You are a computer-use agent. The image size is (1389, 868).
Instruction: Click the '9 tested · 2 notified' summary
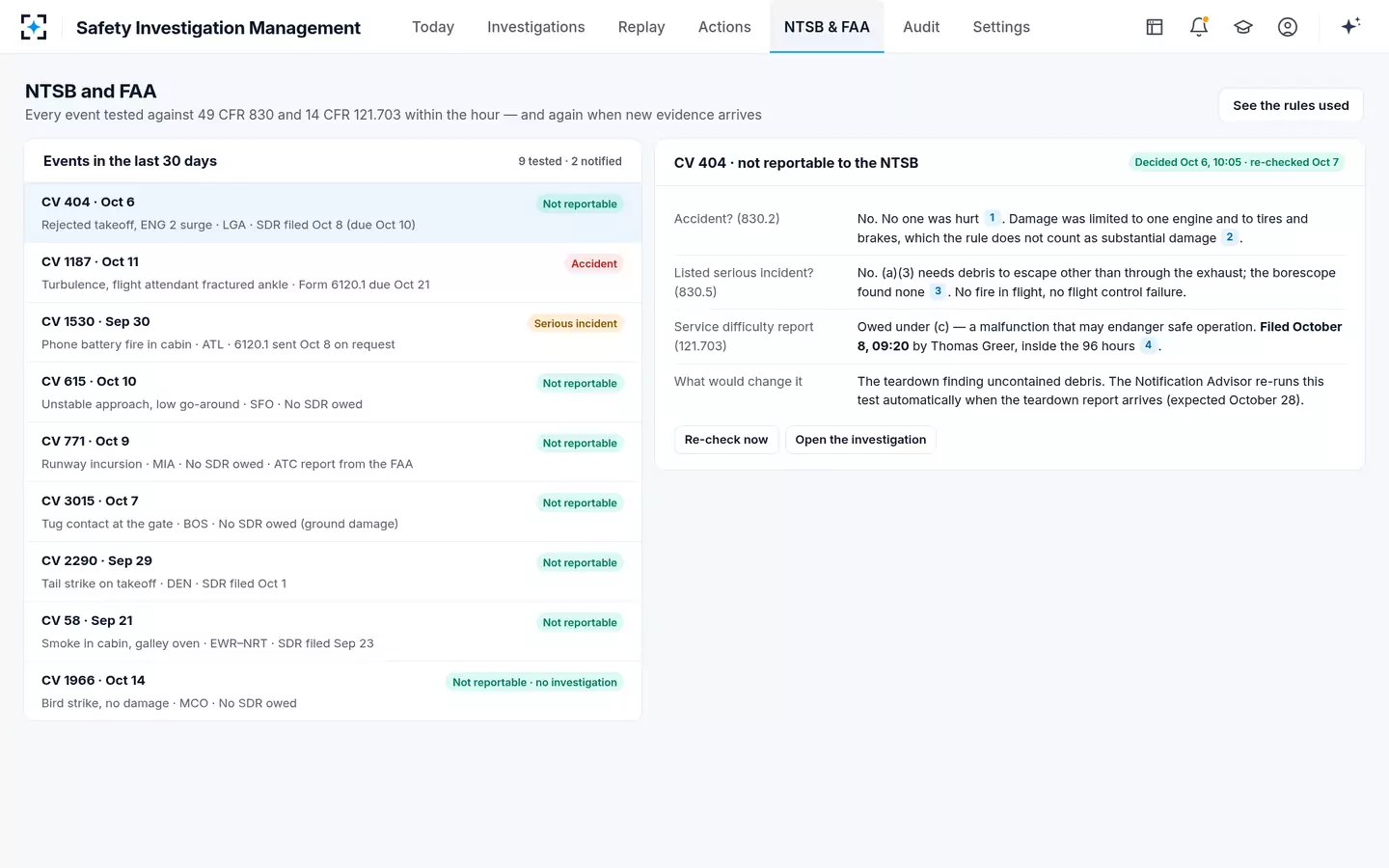pos(570,161)
